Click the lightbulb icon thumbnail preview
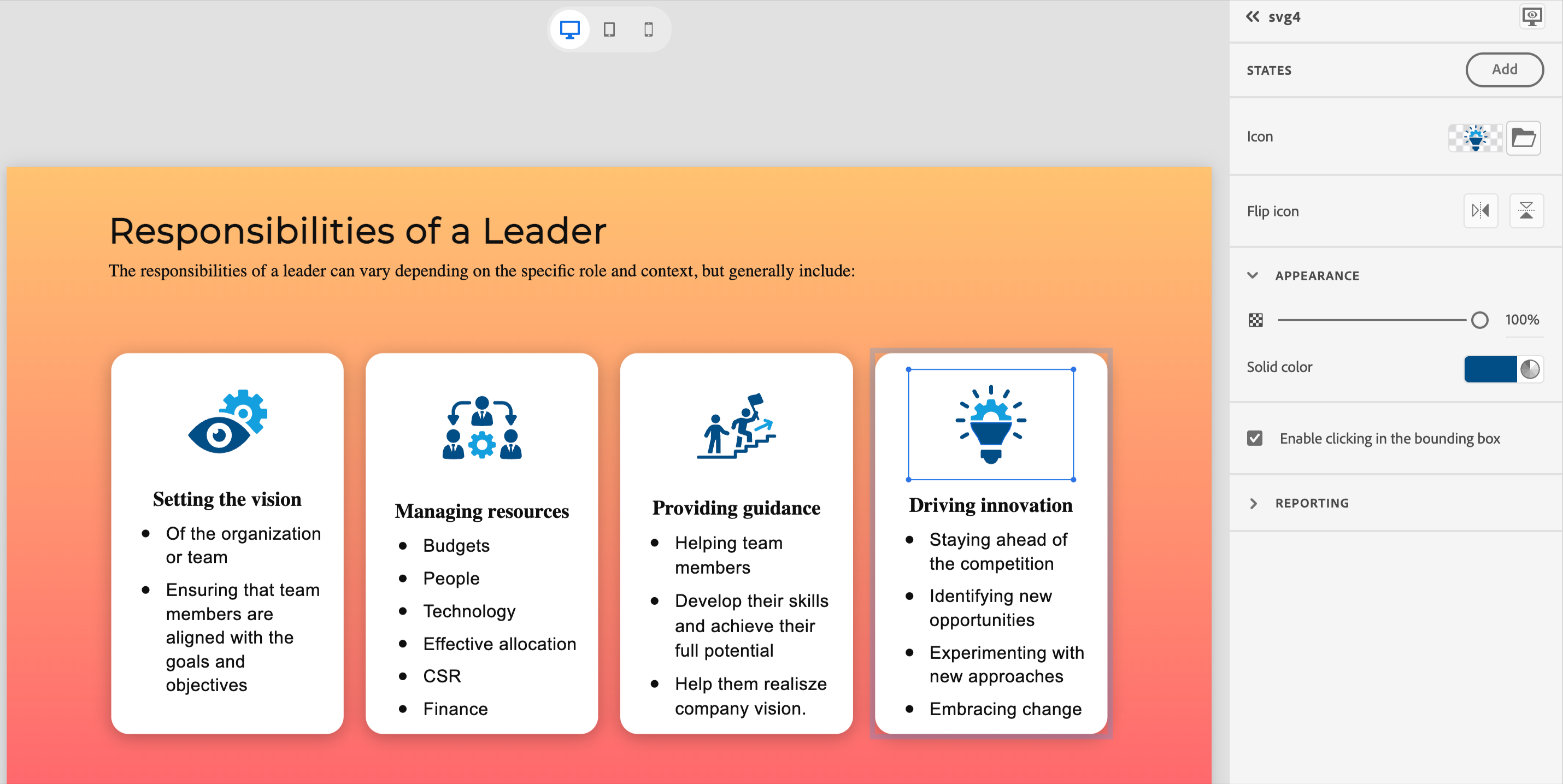Screen dimensions: 1563x784 [x=1476, y=138]
